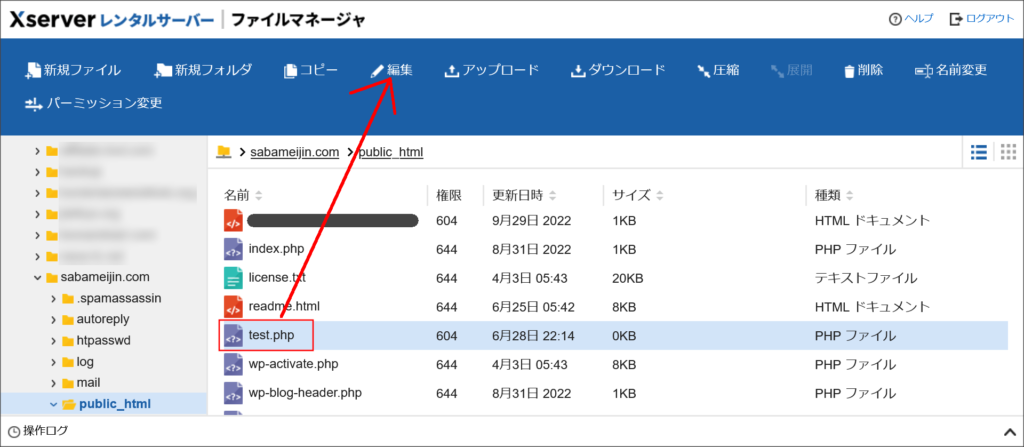Click the wp-blog-header.php file icon
The width and height of the screenshot is (1024, 447).
click(233, 393)
